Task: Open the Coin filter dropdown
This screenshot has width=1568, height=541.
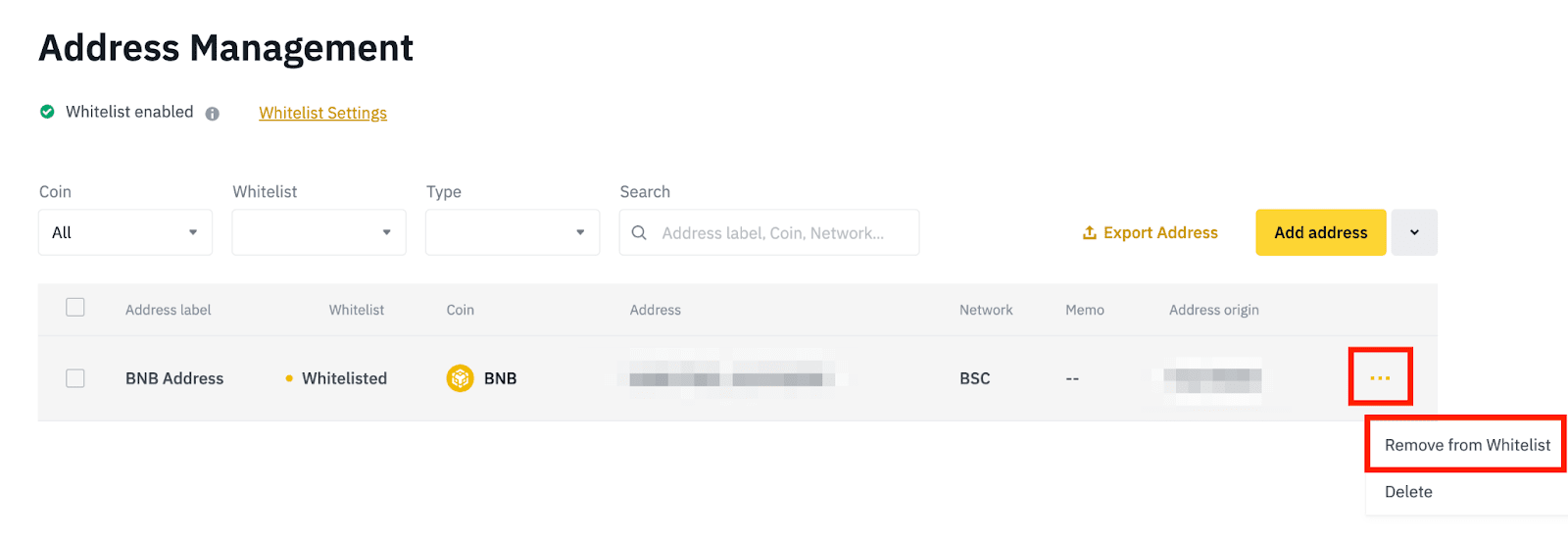Action: [x=125, y=233]
